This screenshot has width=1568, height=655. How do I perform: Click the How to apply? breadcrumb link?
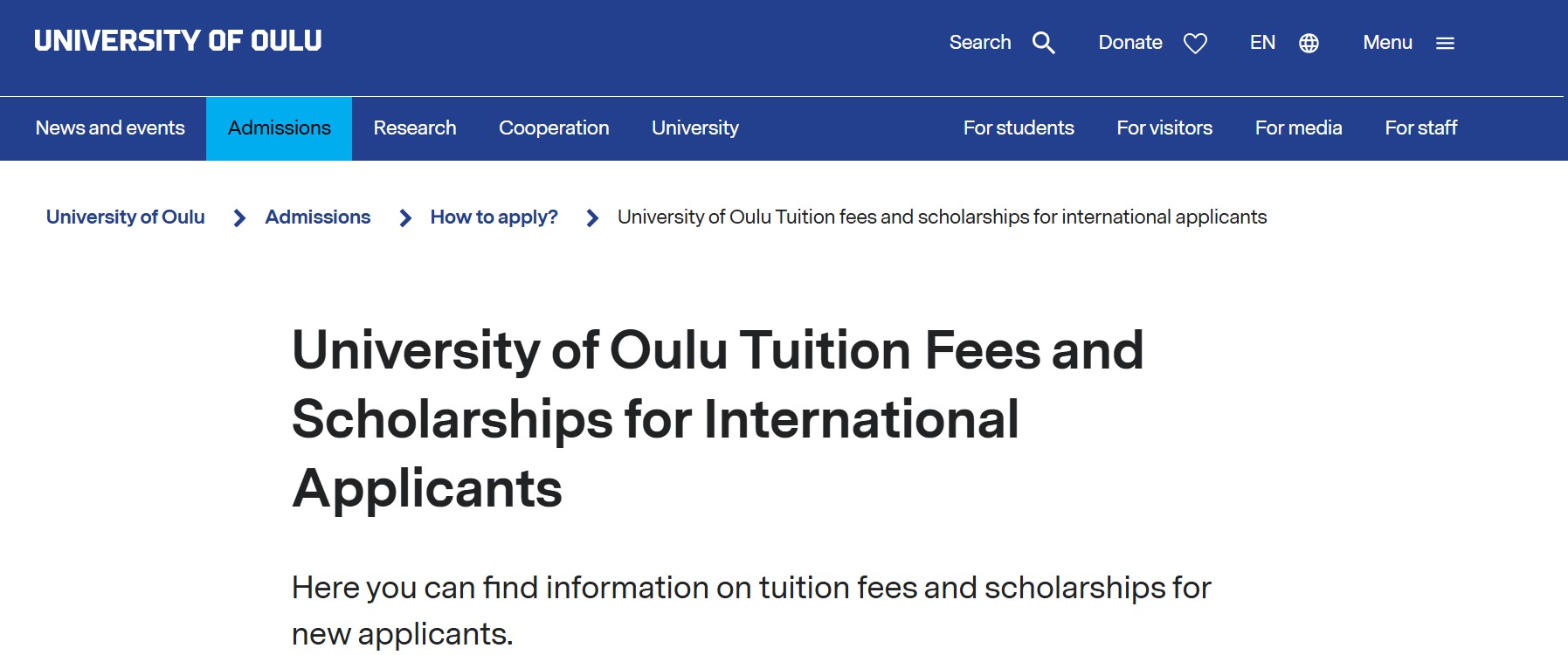tap(494, 217)
